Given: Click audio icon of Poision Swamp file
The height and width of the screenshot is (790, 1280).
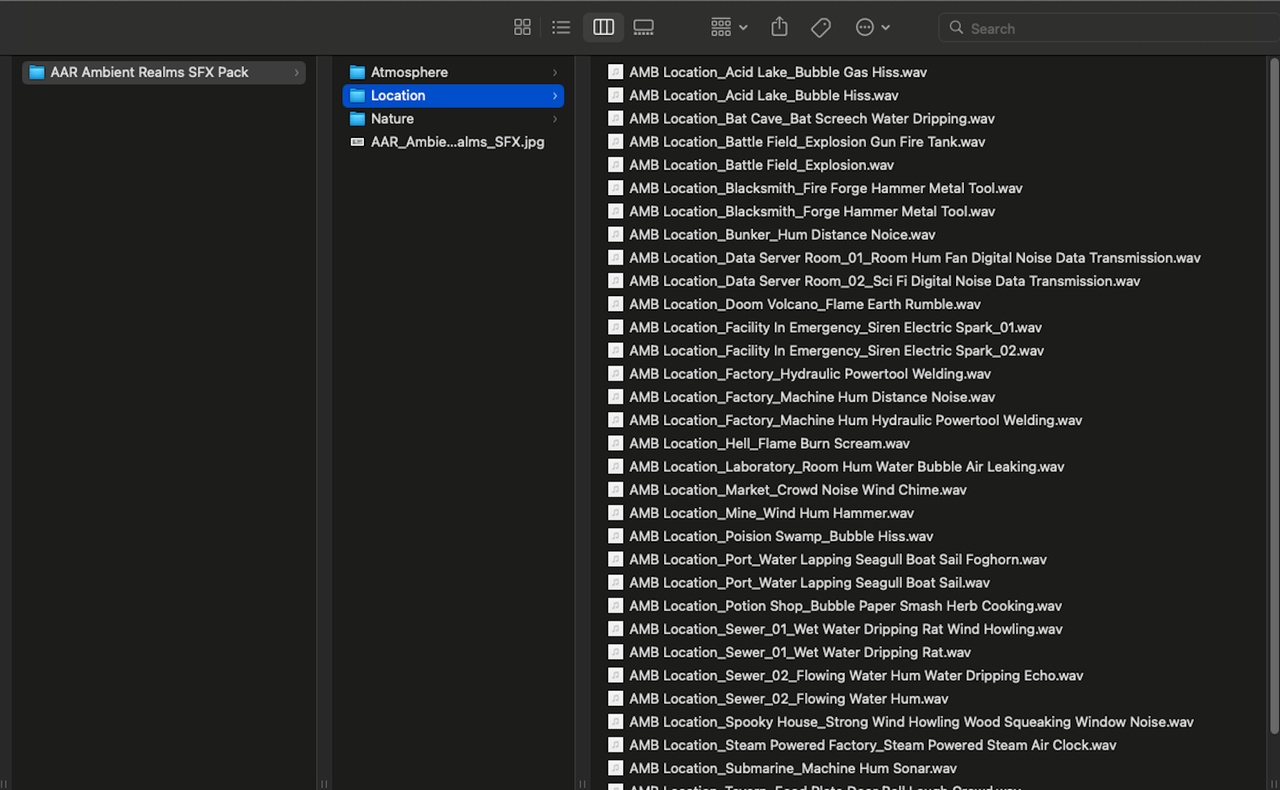Looking at the screenshot, I should click(x=616, y=536).
